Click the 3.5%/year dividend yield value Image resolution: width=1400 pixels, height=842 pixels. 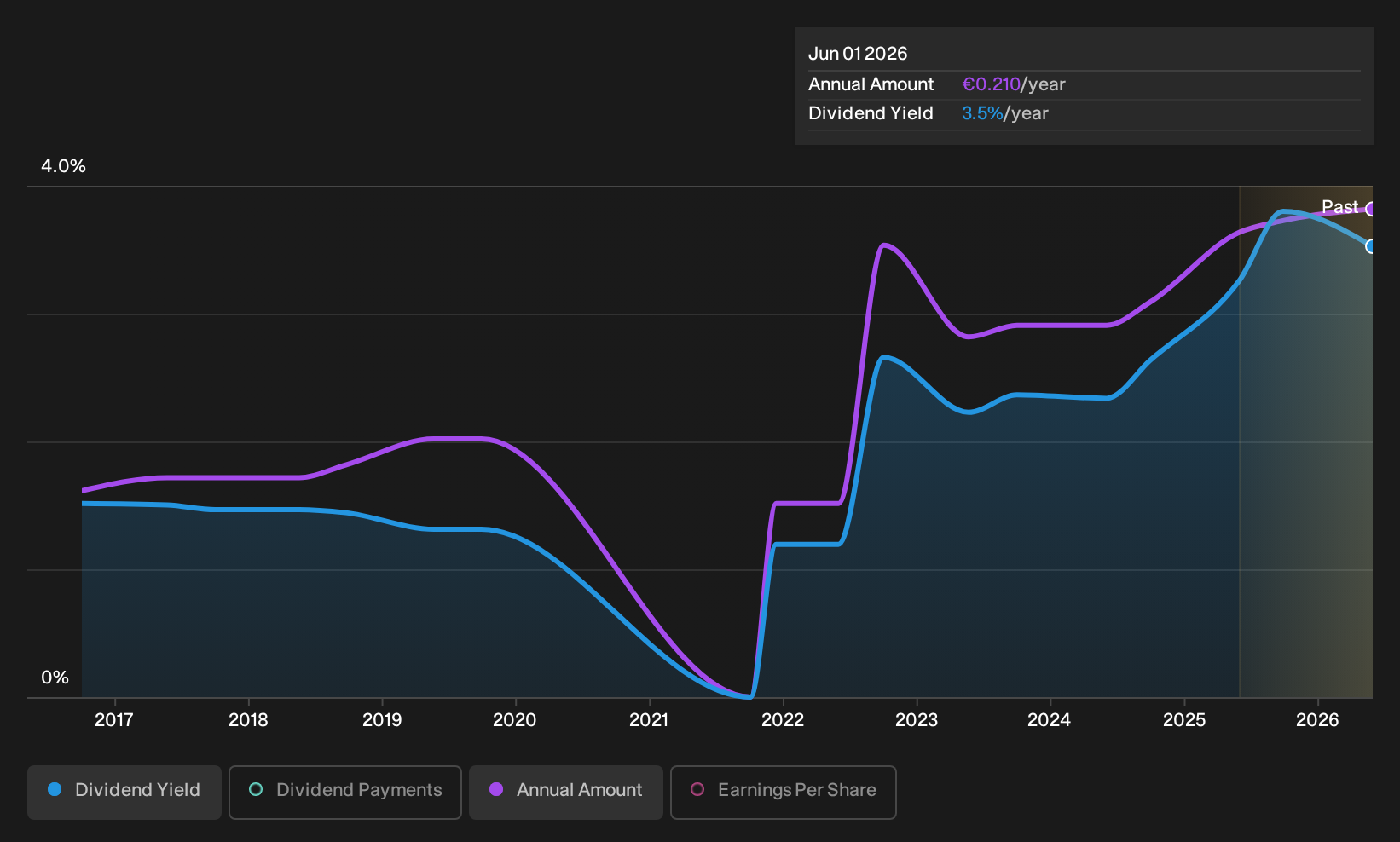tap(1005, 113)
